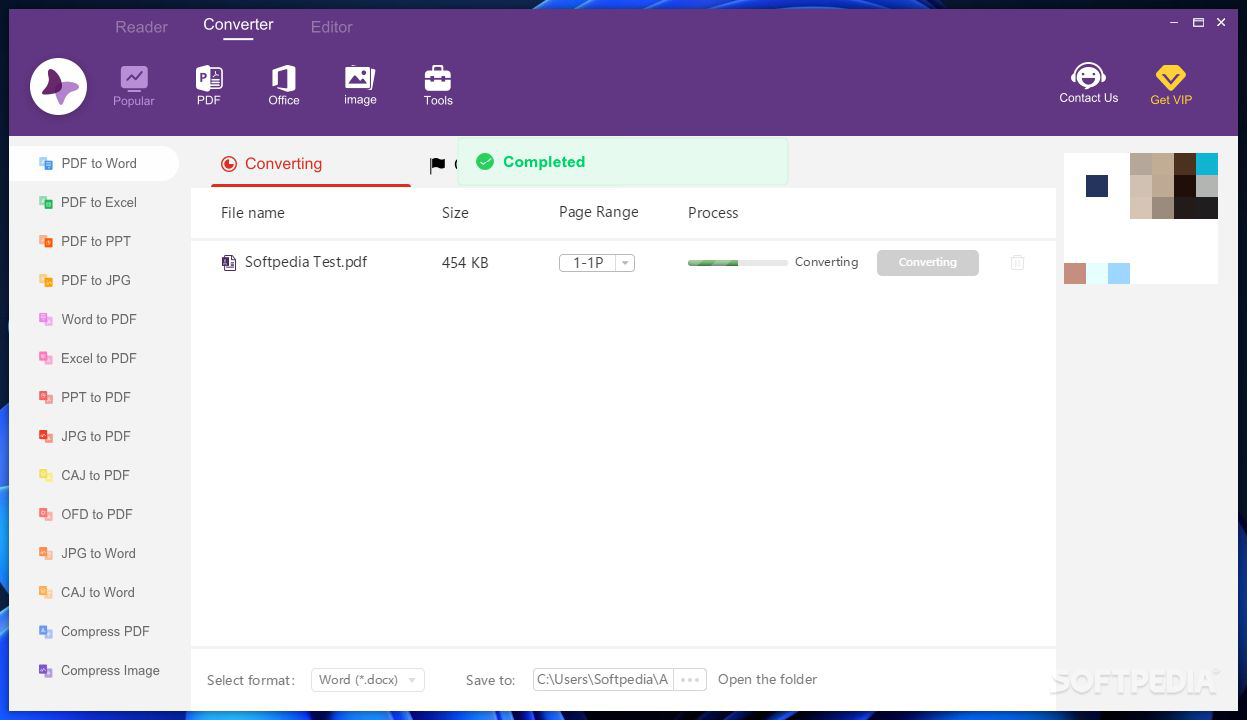
Task: Click the Completed notification banner
Action: (x=622, y=162)
